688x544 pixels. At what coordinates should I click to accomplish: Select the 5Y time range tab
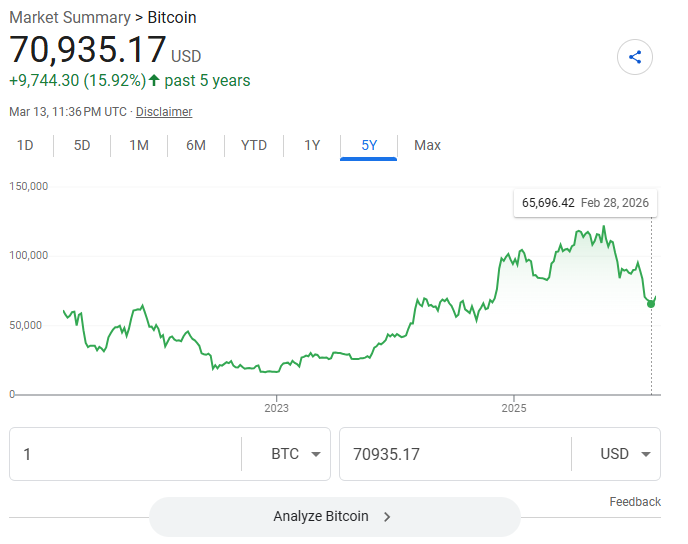click(369, 145)
